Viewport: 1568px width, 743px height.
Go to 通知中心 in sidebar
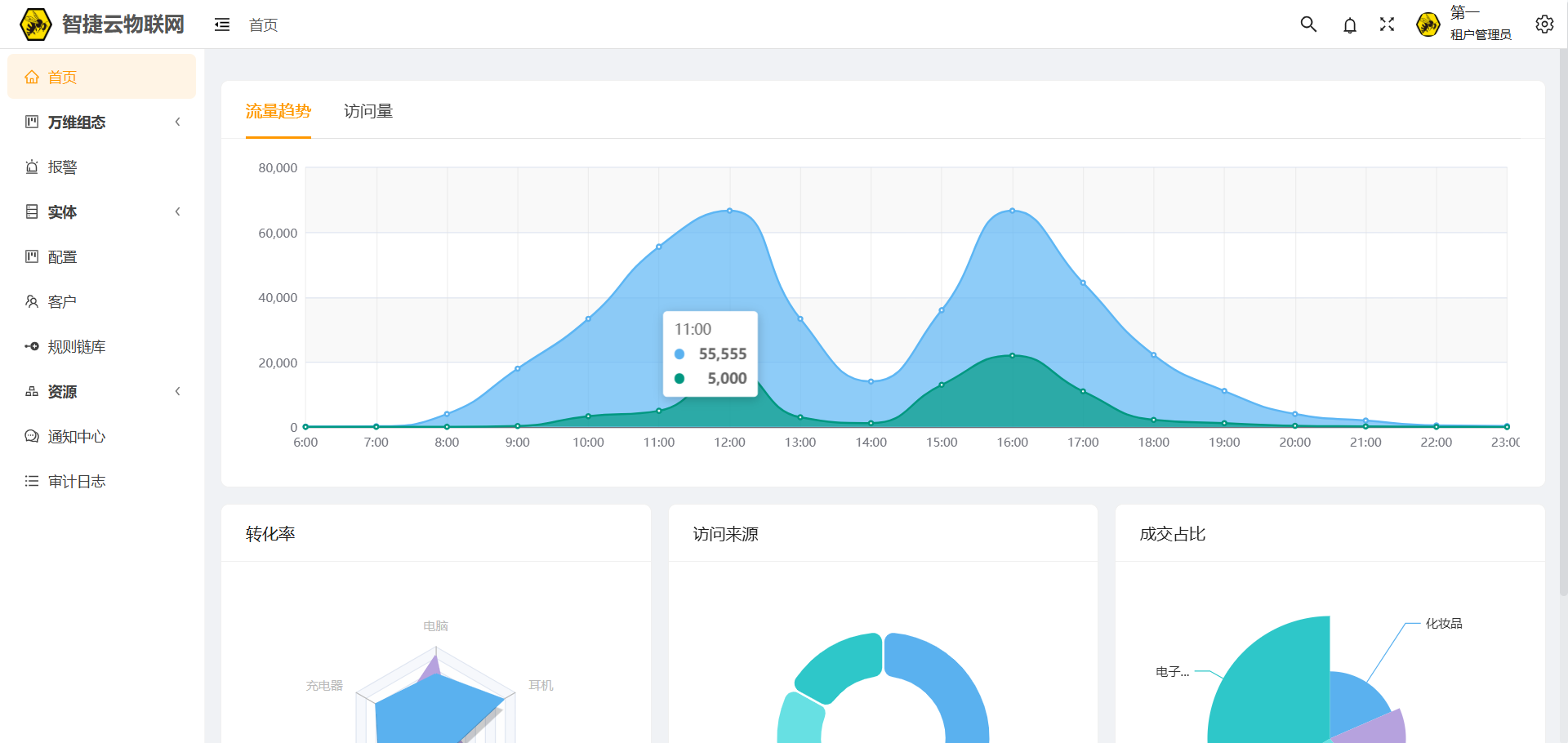76,437
